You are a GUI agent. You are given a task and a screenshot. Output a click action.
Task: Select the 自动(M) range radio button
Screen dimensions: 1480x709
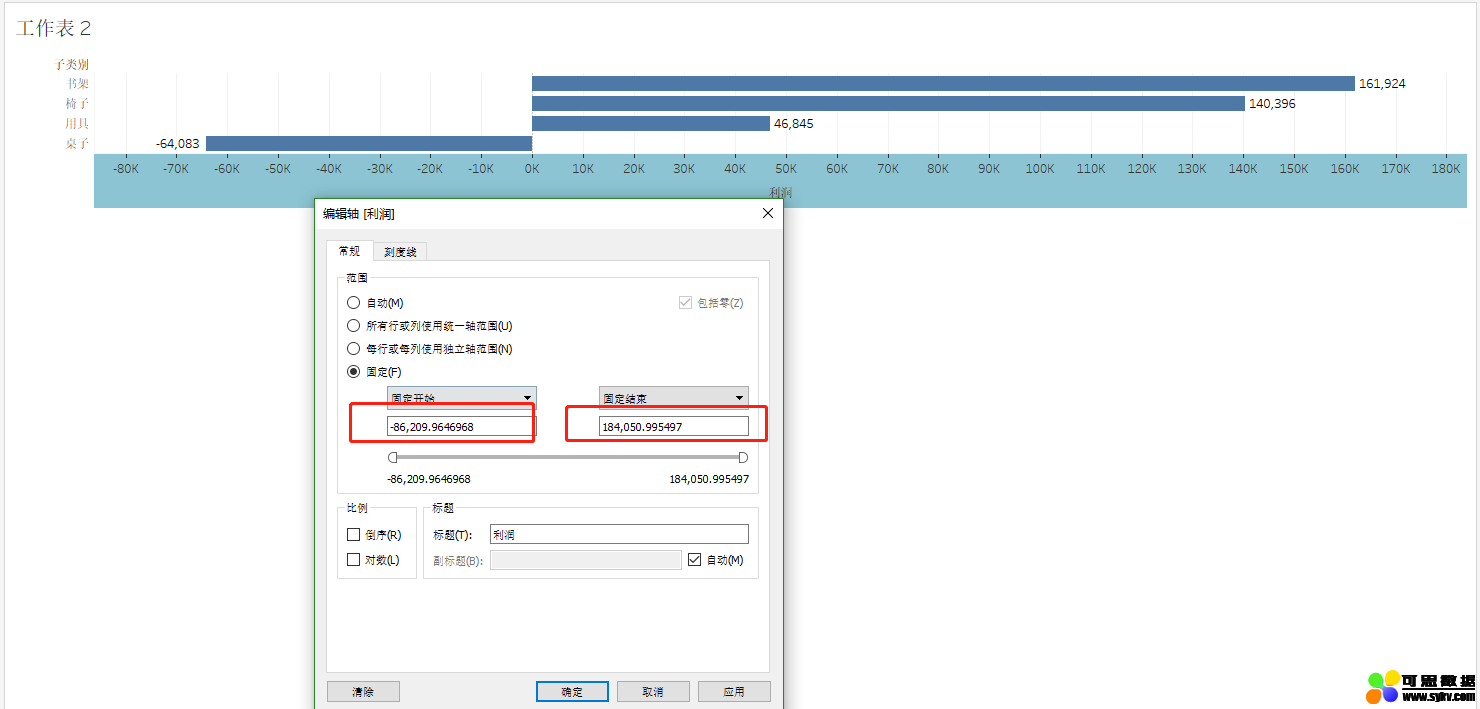(x=353, y=303)
